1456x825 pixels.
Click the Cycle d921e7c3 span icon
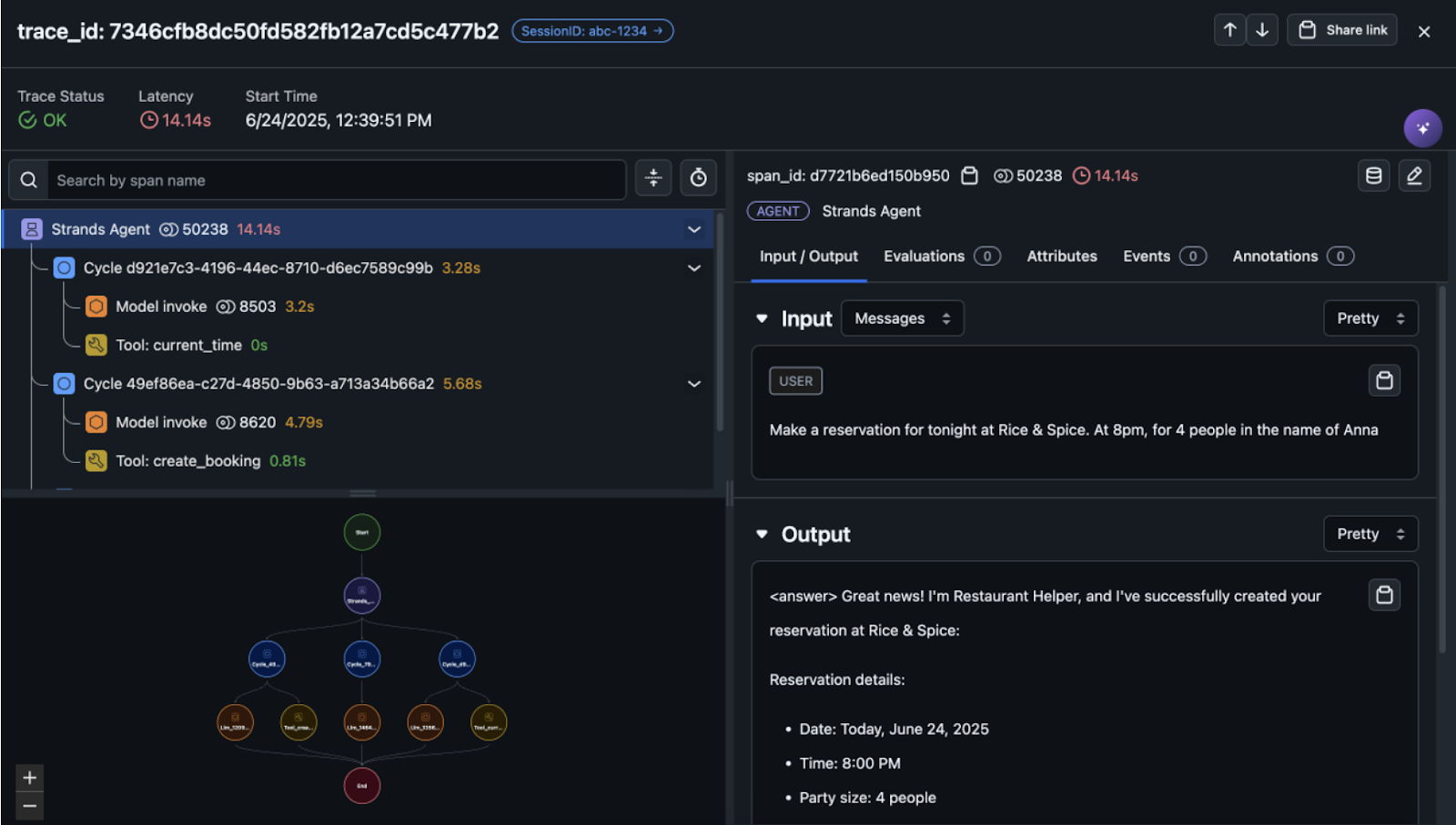[64, 267]
